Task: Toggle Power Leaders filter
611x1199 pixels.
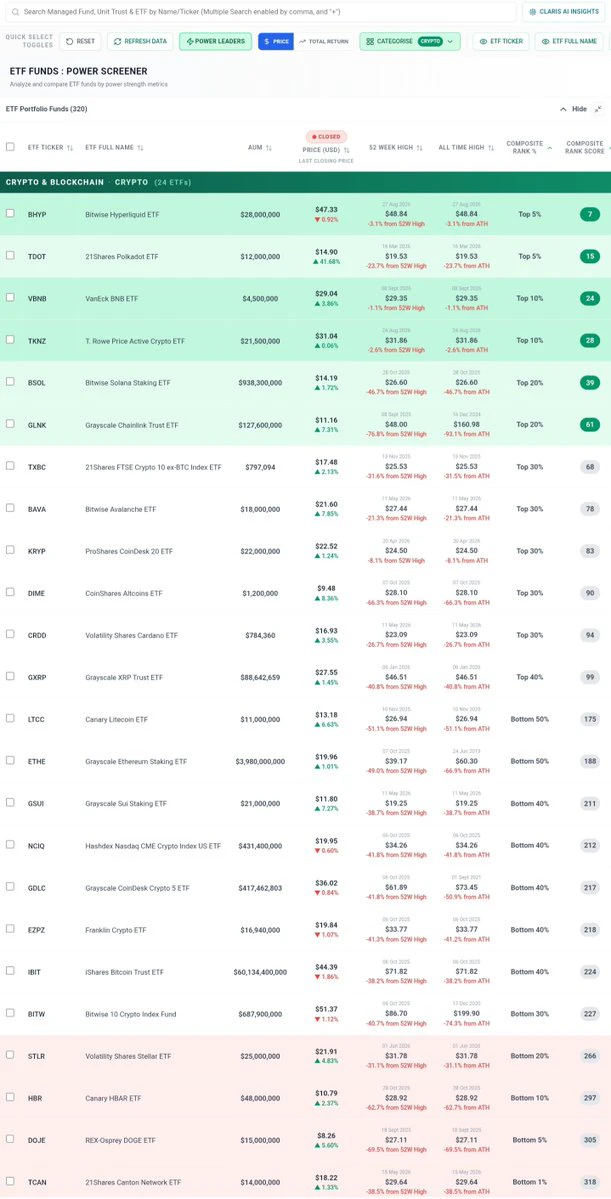Action: coord(216,41)
